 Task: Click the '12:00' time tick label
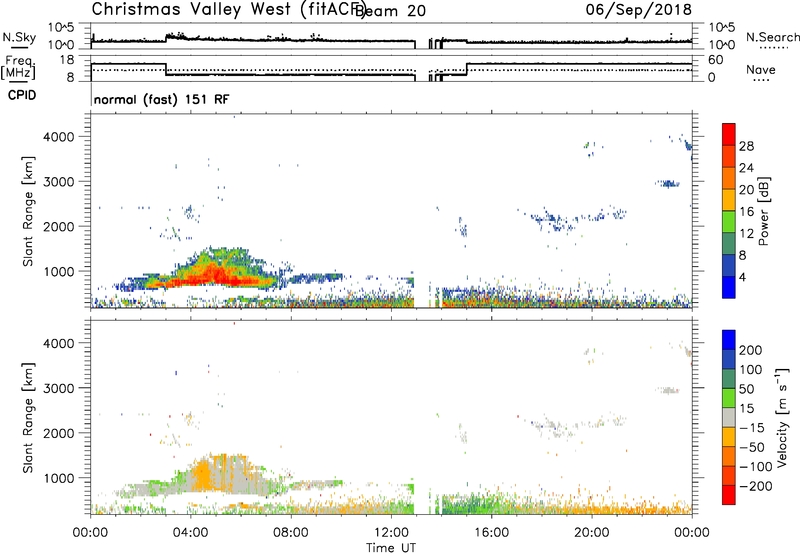pyautogui.click(x=391, y=533)
